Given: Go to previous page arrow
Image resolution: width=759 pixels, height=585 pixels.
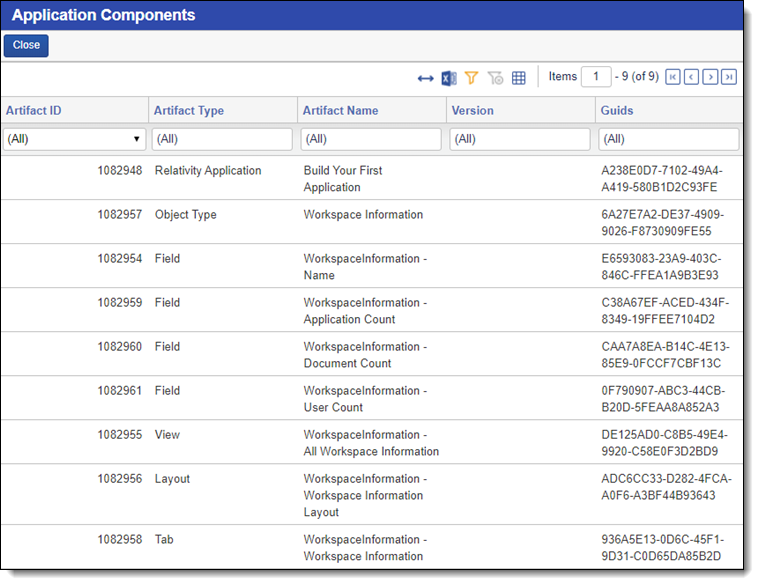Looking at the screenshot, I should 691,77.
